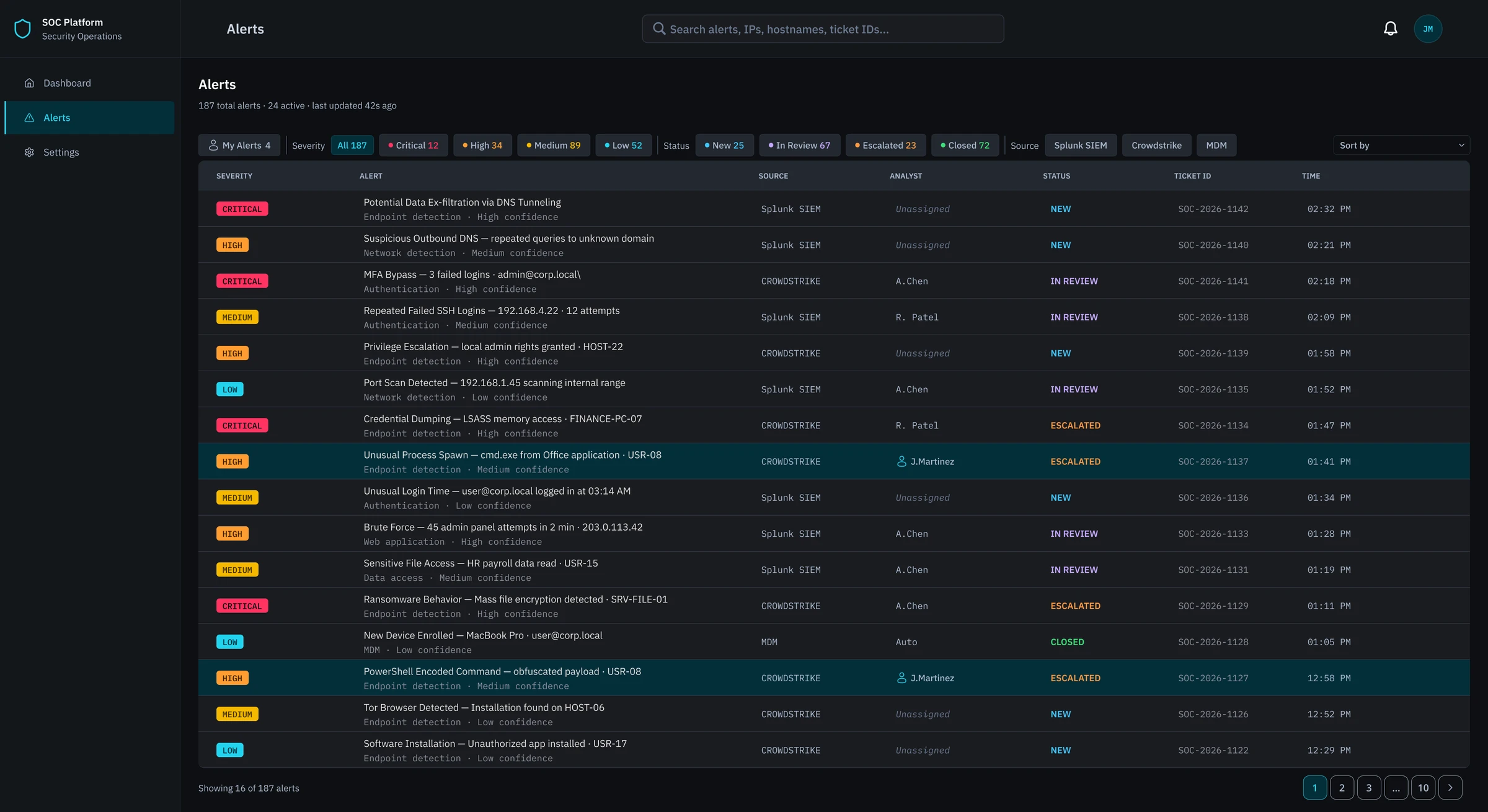Filter source by Splunk SIEM
The image size is (1488, 812).
pos(1080,145)
